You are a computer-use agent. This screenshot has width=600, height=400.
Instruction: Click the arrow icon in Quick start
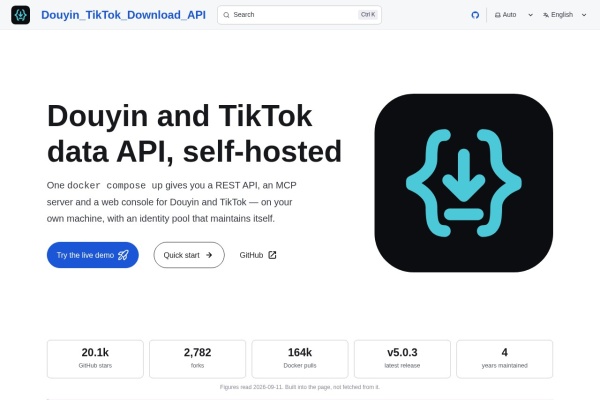point(209,255)
